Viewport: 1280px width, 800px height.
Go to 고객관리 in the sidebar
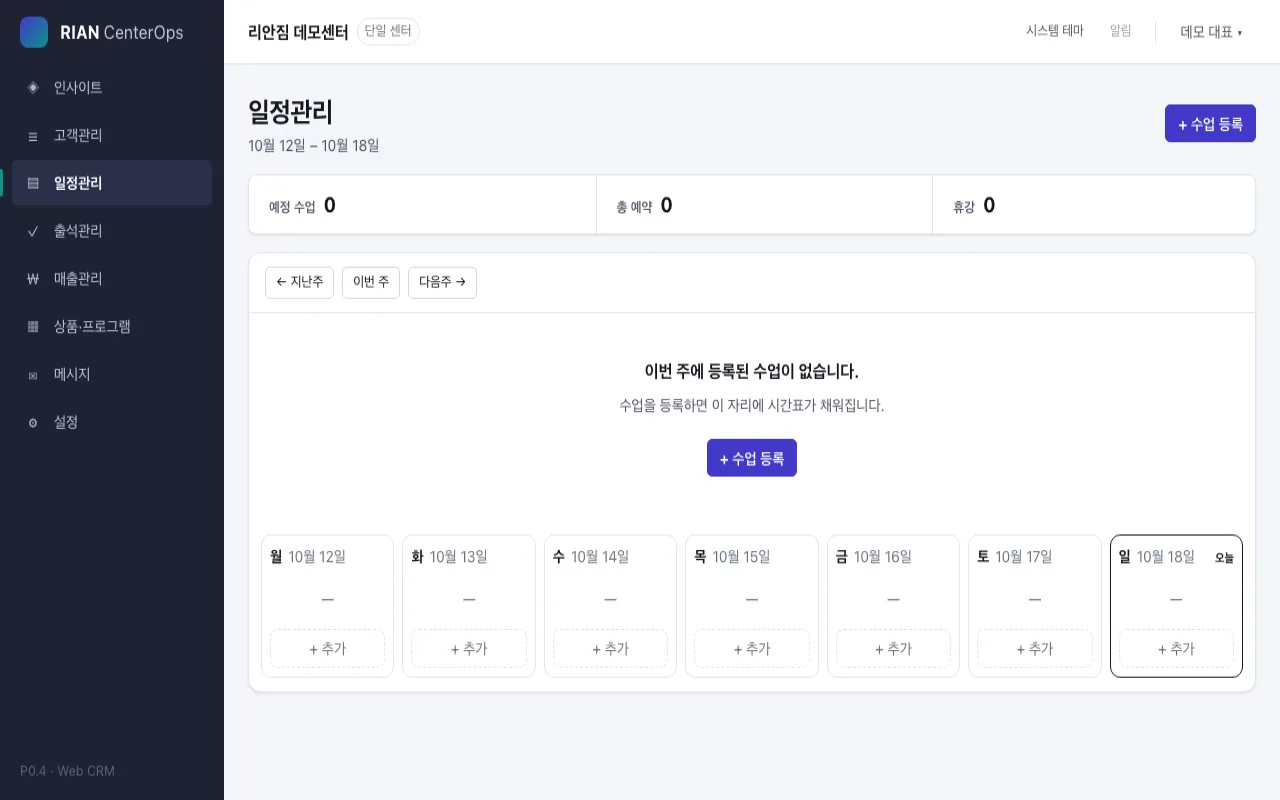click(112, 136)
